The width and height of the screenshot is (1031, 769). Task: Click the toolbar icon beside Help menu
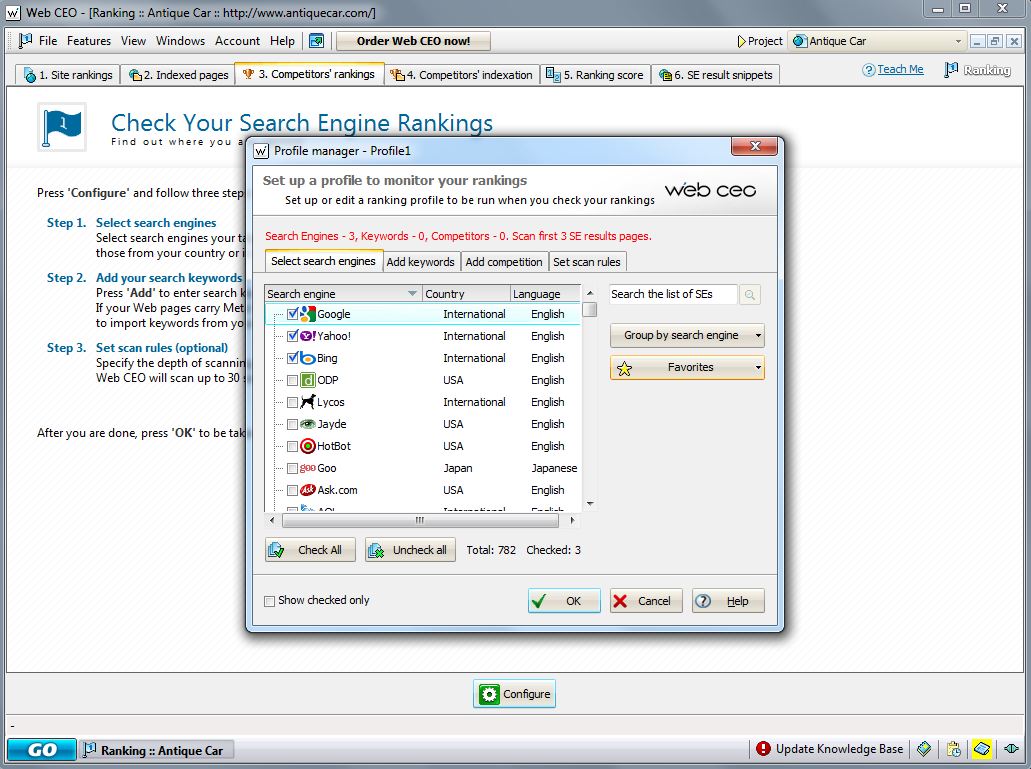click(316, 41)
